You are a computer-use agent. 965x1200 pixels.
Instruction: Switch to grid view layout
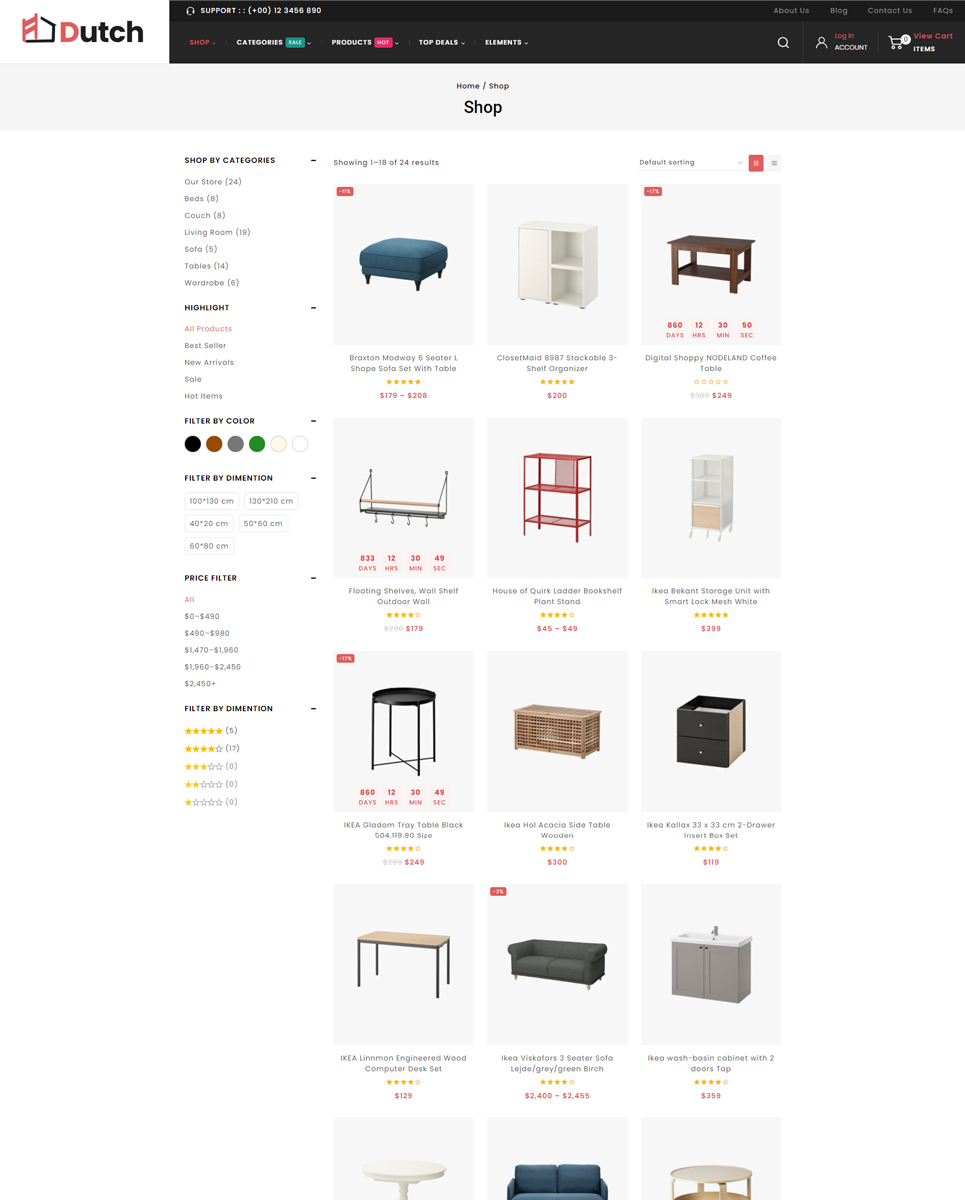click(756, 163)
